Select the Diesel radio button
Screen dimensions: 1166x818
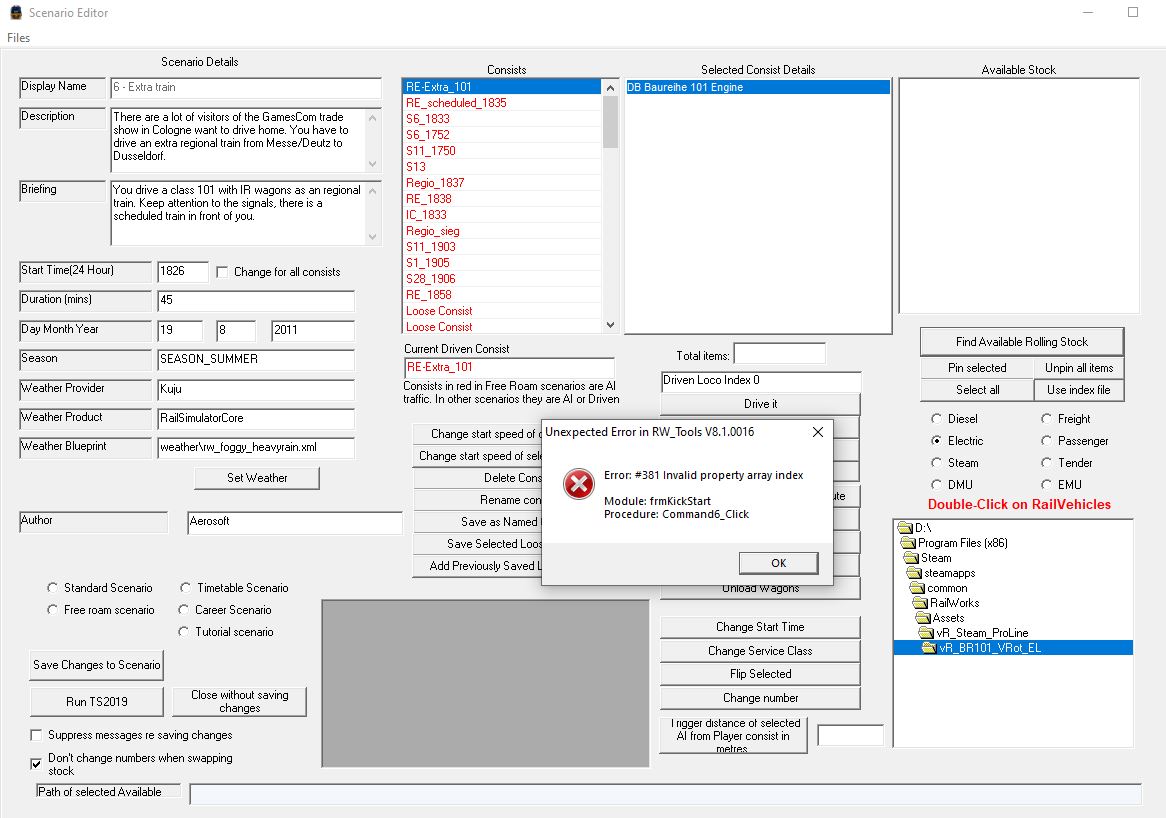coord(936,419)
